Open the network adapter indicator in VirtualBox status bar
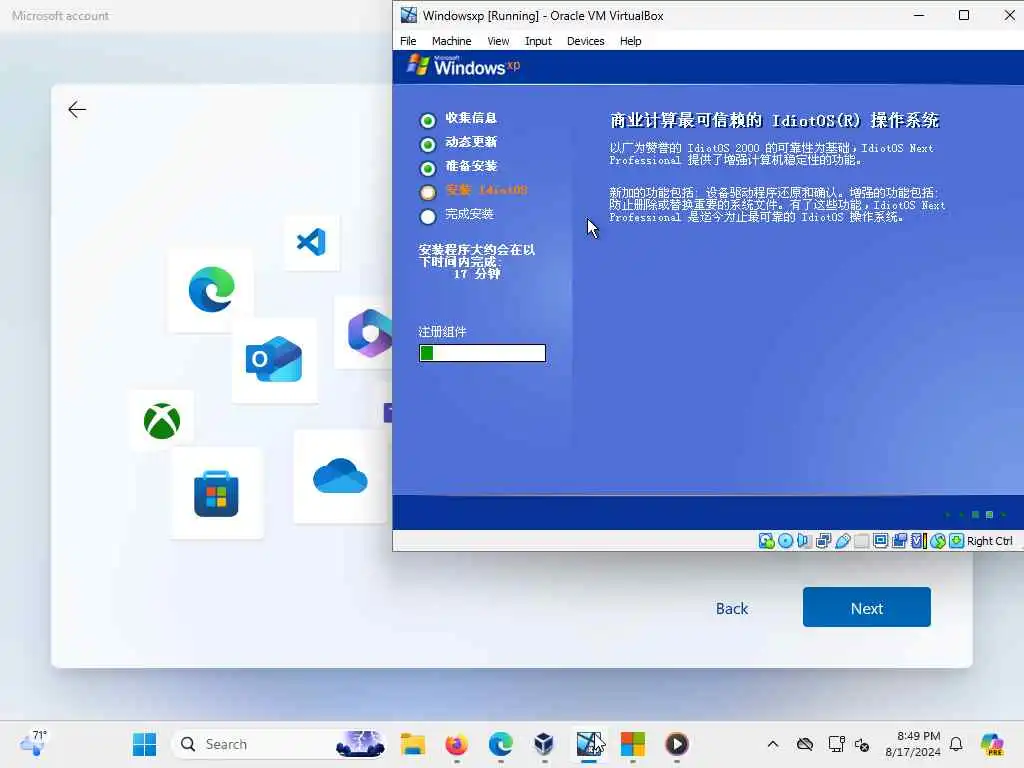 (x=823, y=541)
